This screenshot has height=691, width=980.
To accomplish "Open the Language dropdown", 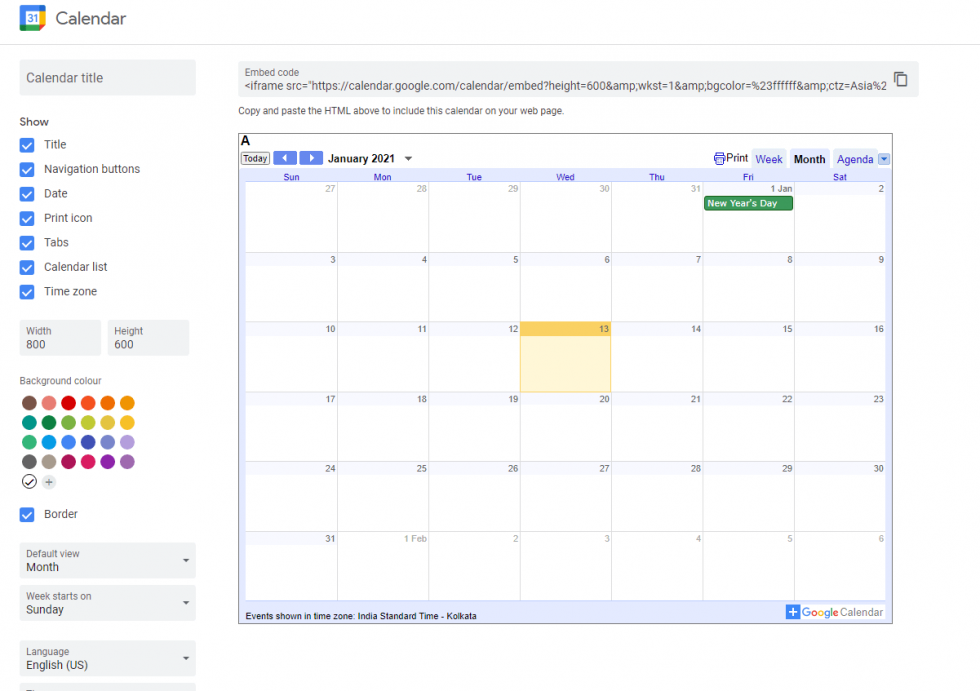I will pyautogui.click(x=108, y=658).
